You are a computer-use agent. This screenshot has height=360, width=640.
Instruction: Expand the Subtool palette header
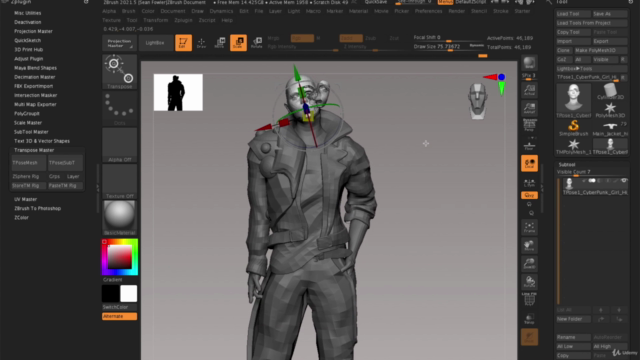coord(567,164)
